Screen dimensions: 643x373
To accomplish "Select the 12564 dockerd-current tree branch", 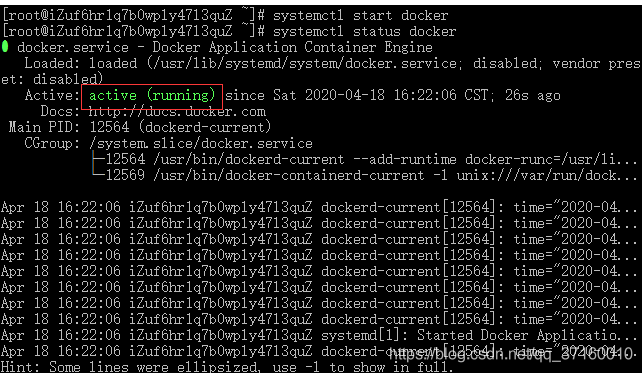I will [364, 159].
